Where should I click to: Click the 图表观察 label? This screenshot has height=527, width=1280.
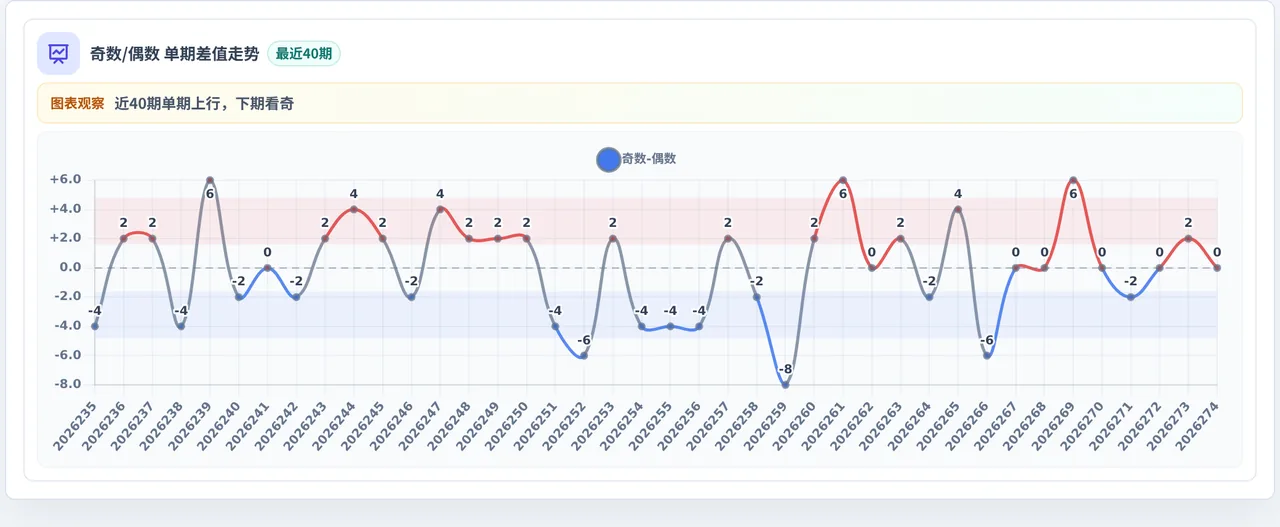click(77, 103)
